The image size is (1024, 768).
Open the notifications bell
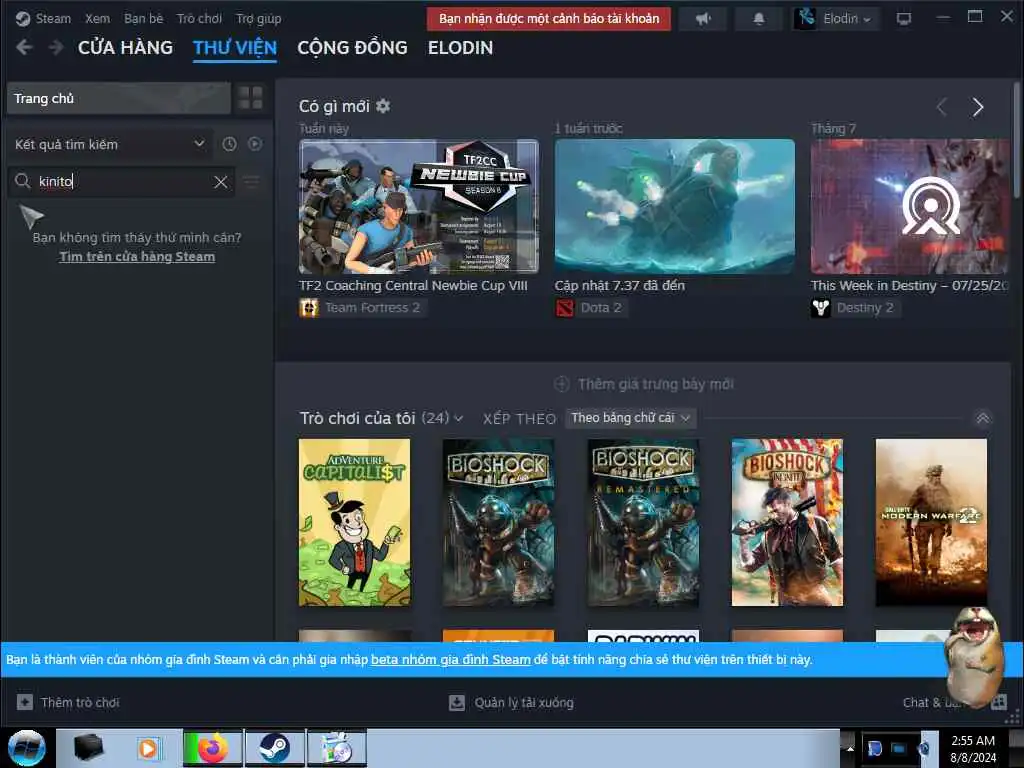(758, 19)
